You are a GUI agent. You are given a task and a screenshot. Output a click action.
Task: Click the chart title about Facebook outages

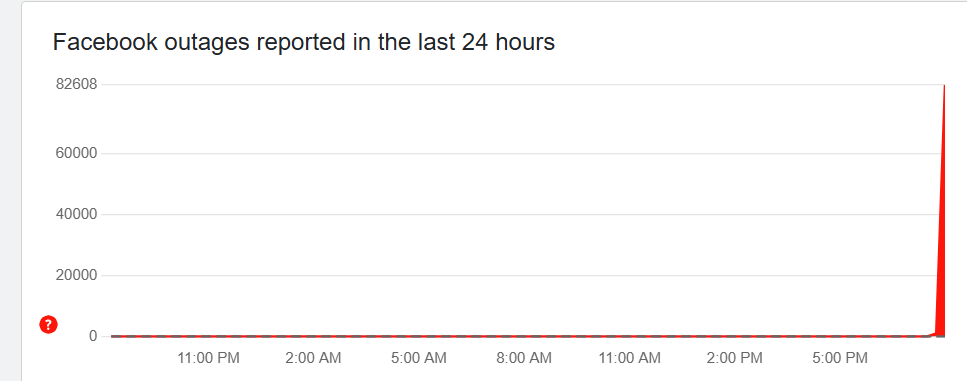click(303, 42)
